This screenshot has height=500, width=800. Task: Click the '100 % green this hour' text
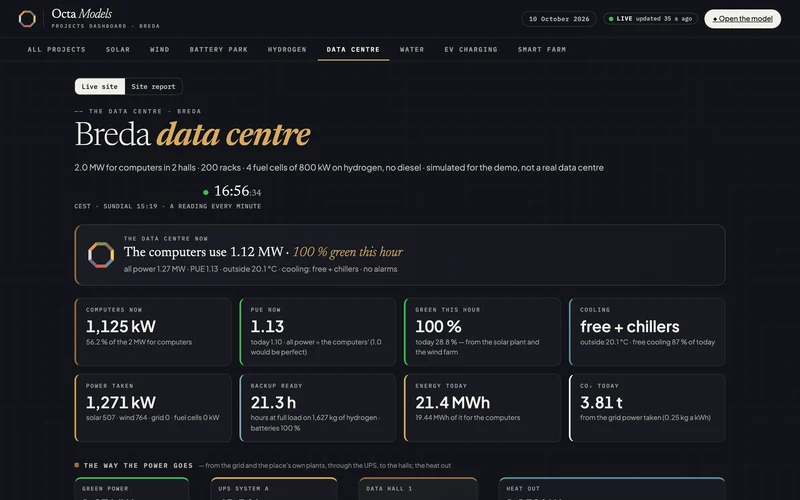tap(347, 252)
